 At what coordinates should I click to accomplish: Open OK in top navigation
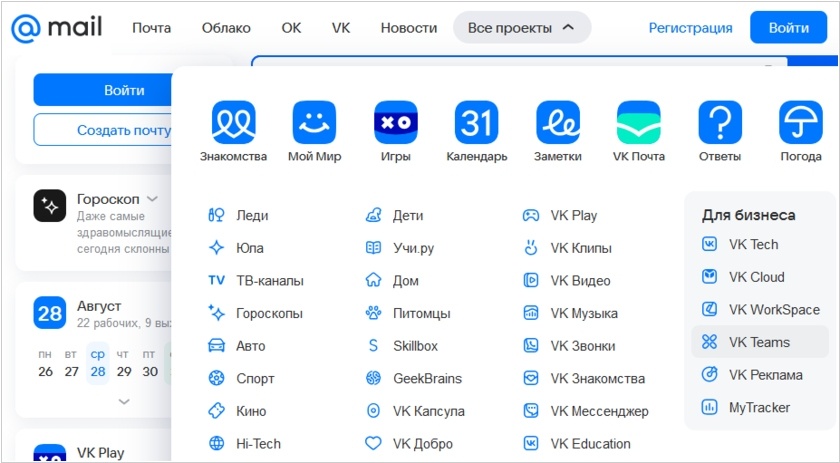click(x=291, y=28)
